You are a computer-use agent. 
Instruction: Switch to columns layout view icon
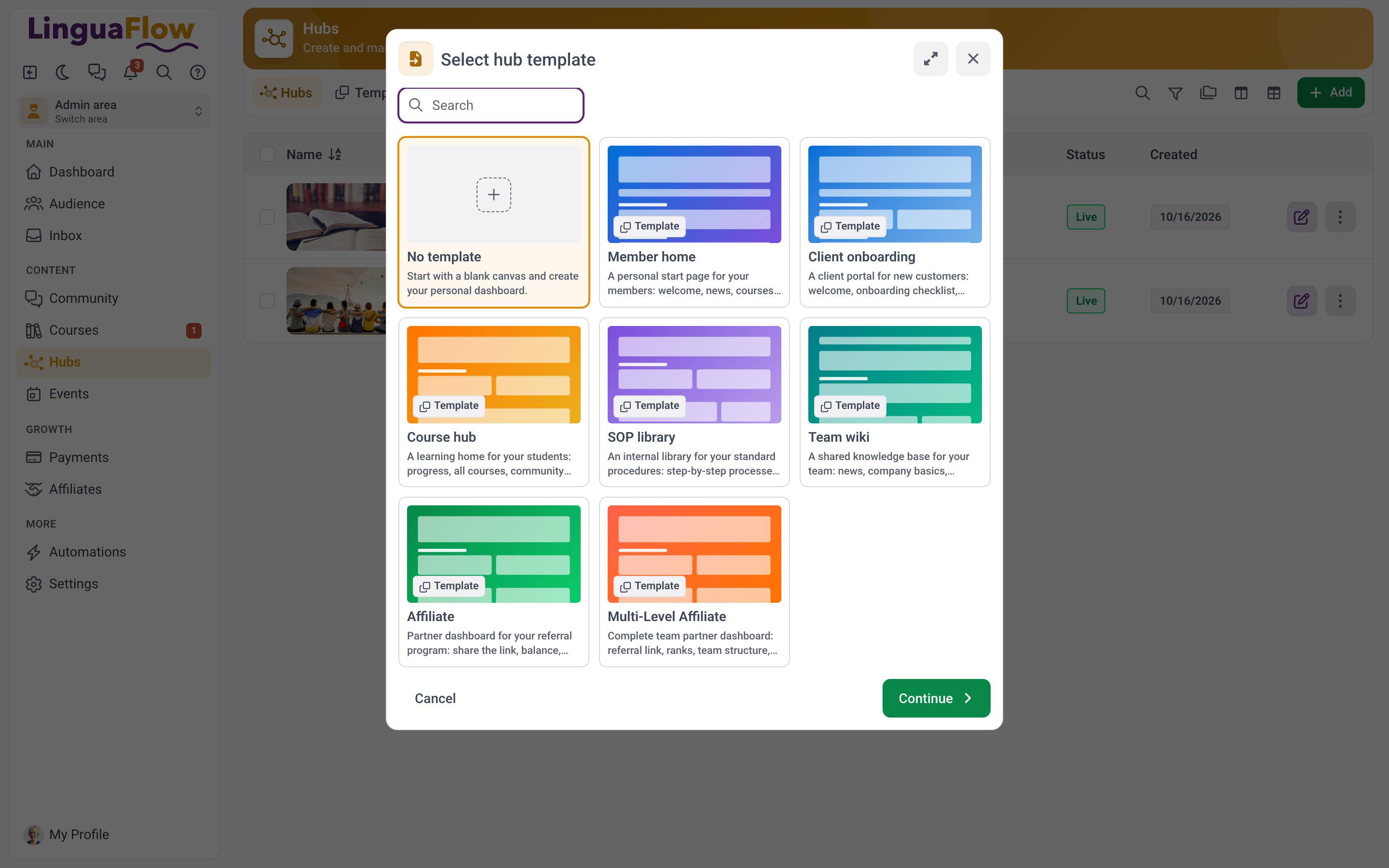(x=1241, y=93)
